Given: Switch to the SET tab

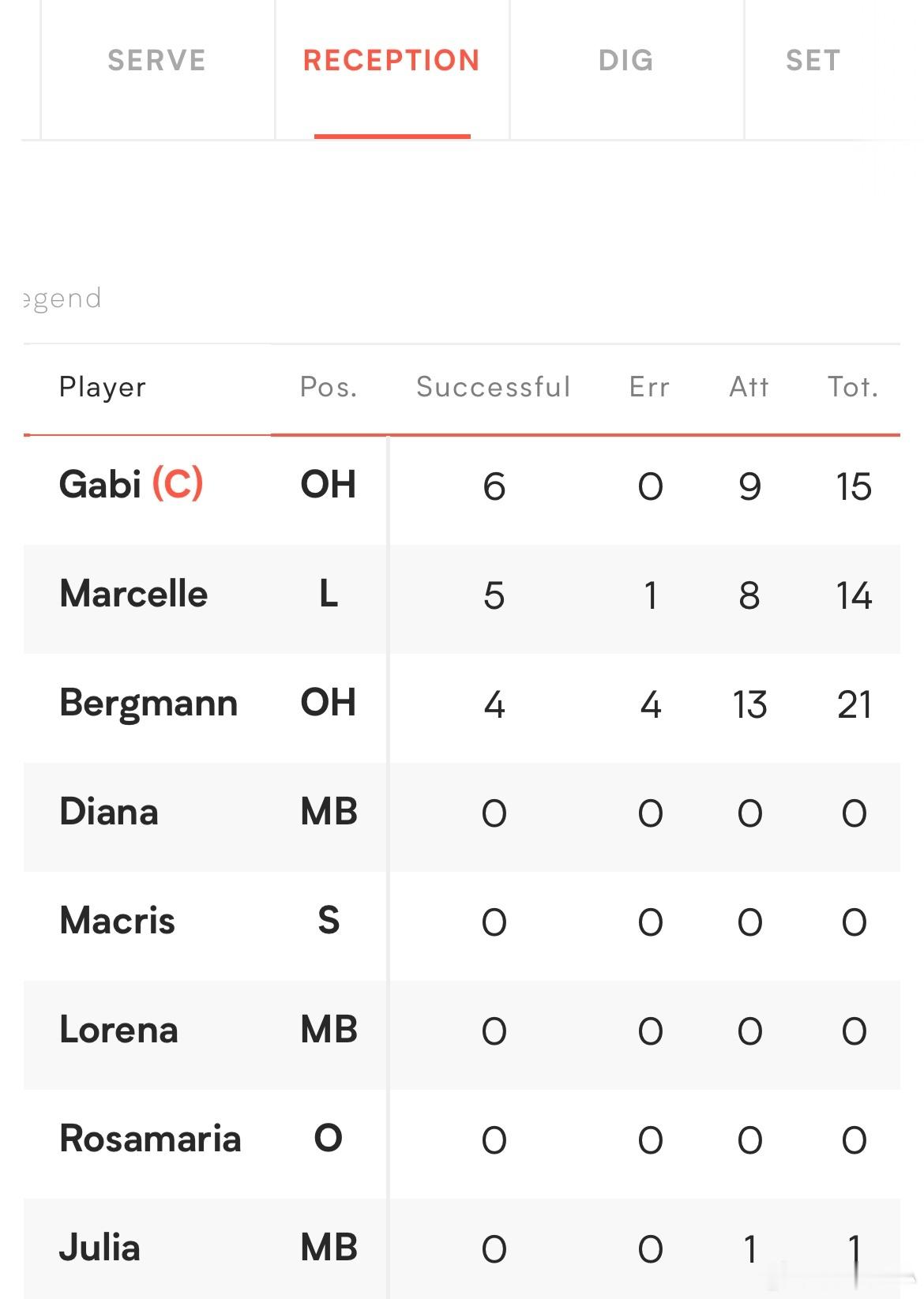Looking at the screenshot, I should point(813,61).
